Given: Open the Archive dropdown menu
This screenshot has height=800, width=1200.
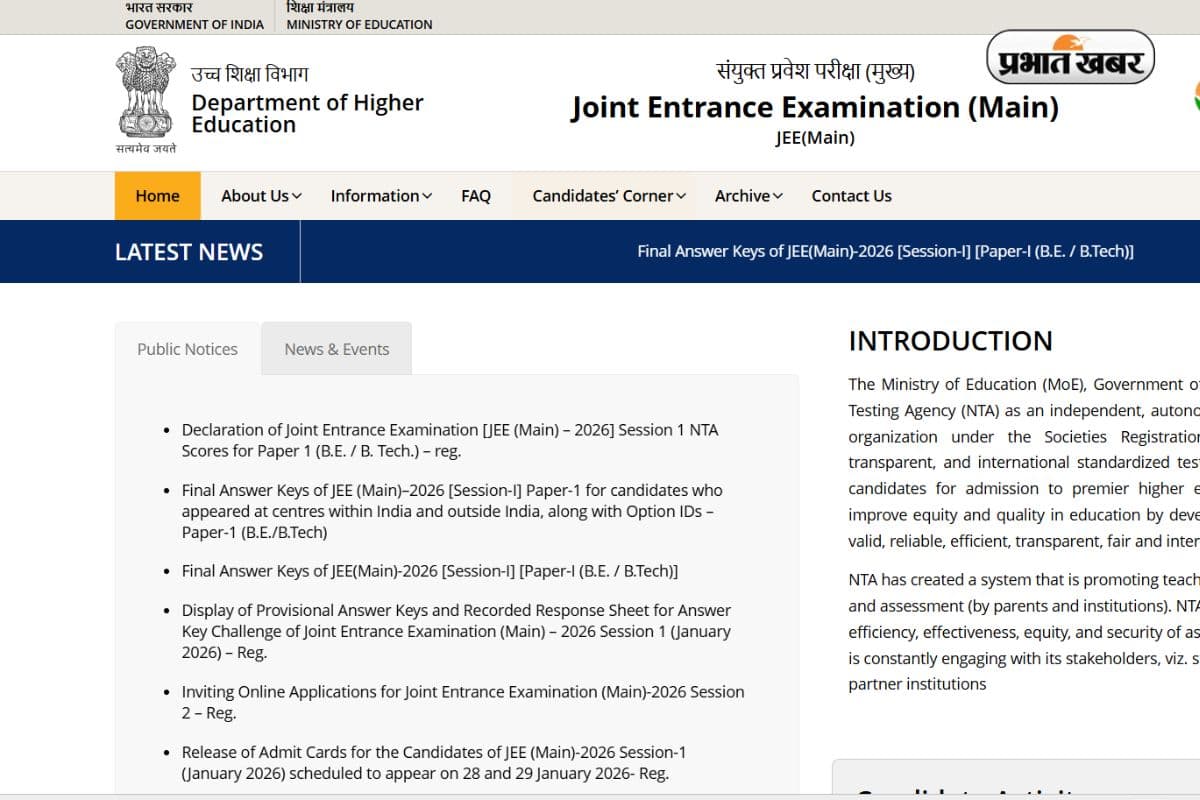Looking at the screenshot, I should tap(747, 196).
